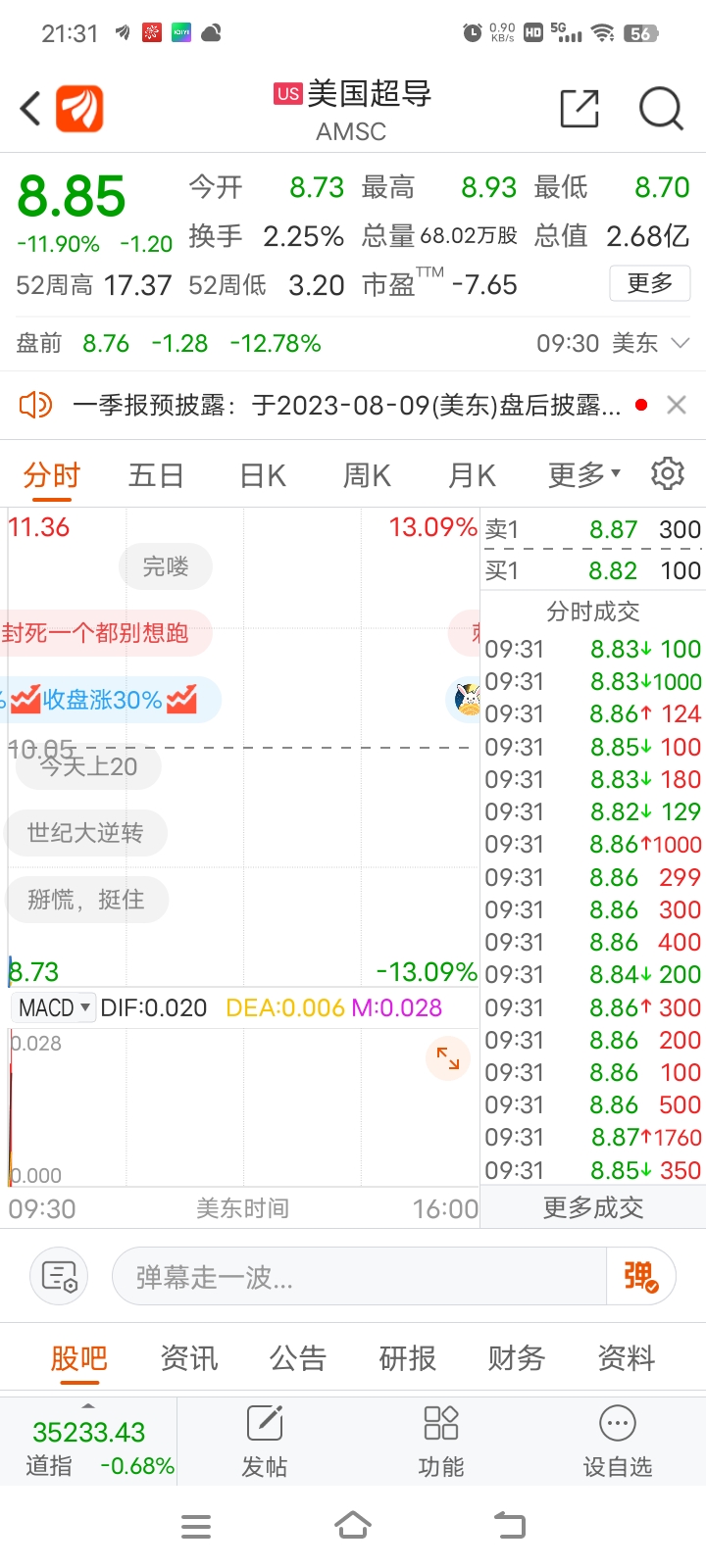Tap the 世纪大逆转 danmaku bubble
The width and height of the screenshot is (706, 1568).
pos(85,833)
